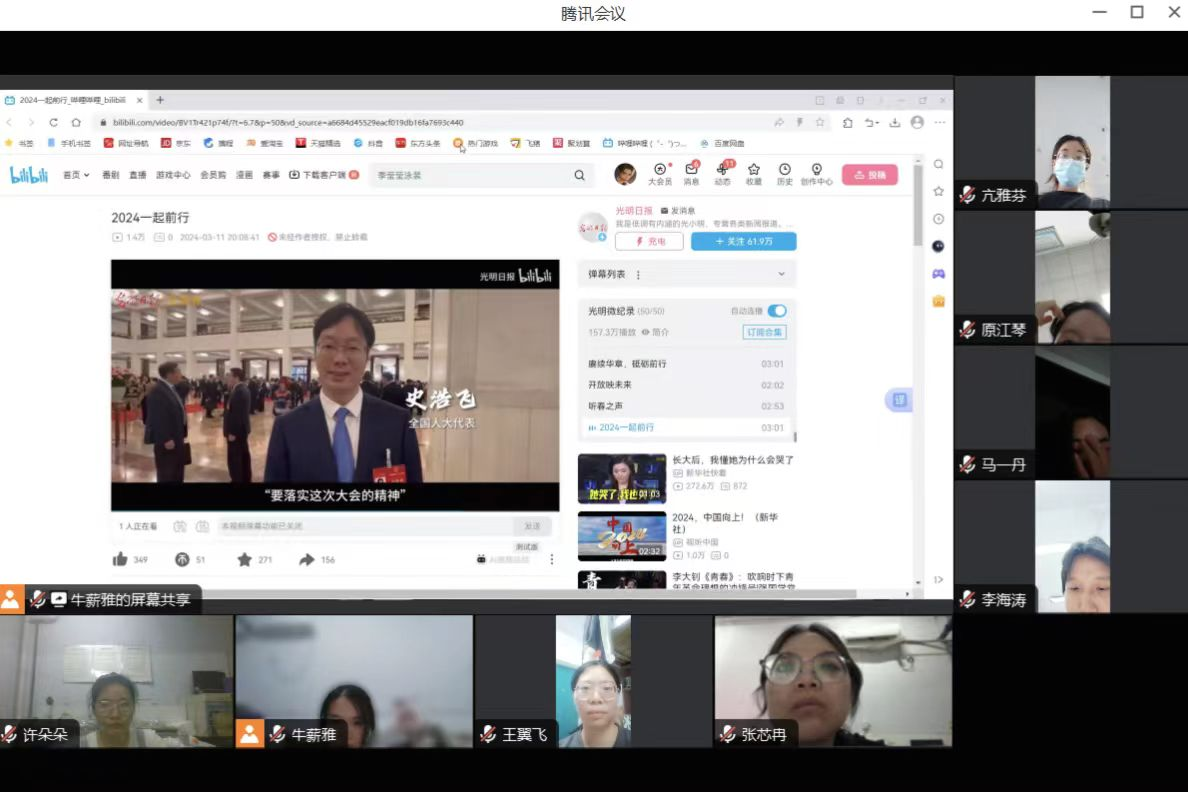
Task: Select 番剧 in the Bilibili navigation bar
Action: point(110,175)
